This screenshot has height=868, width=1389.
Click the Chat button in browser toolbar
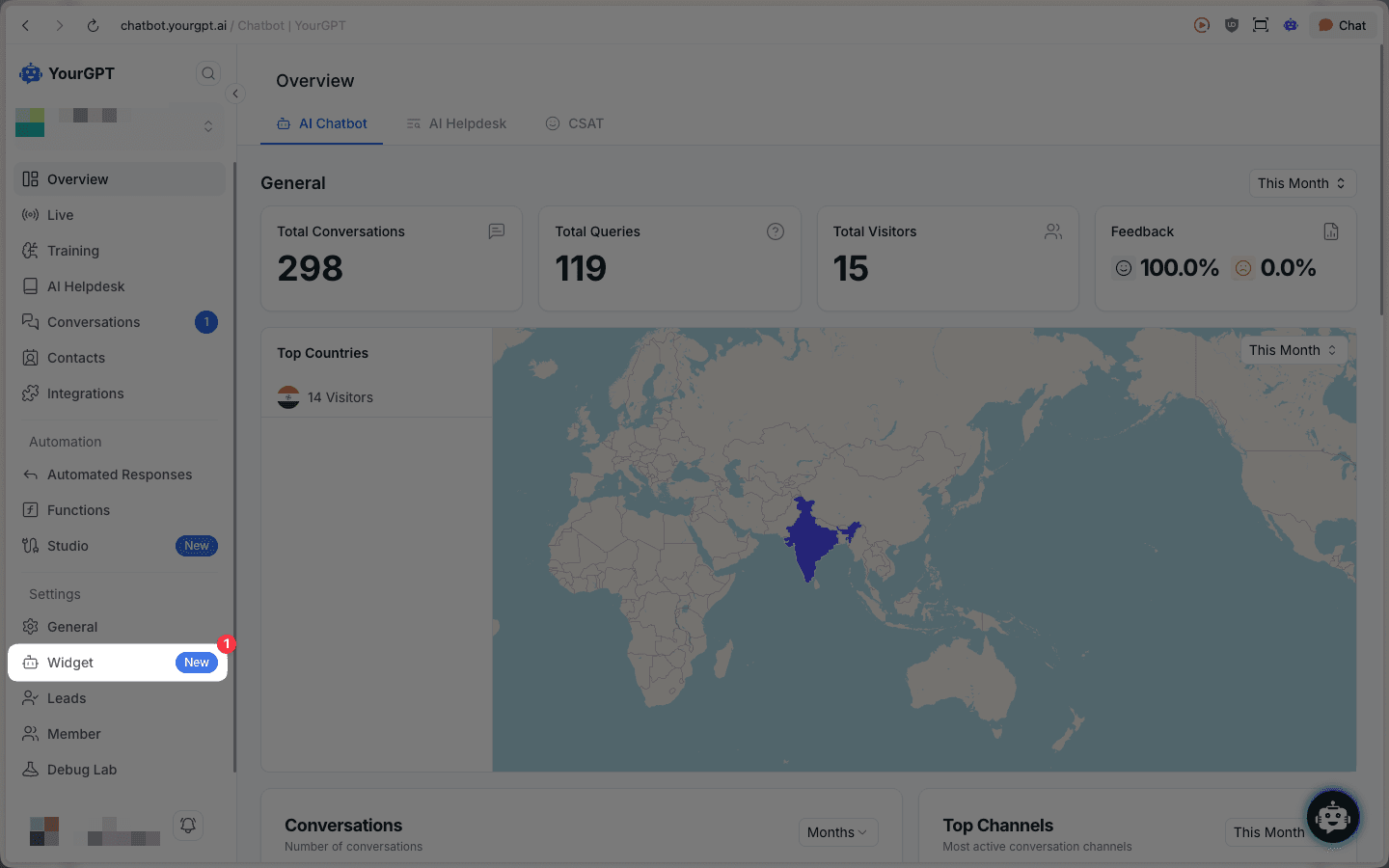[x=1342, y=26]
